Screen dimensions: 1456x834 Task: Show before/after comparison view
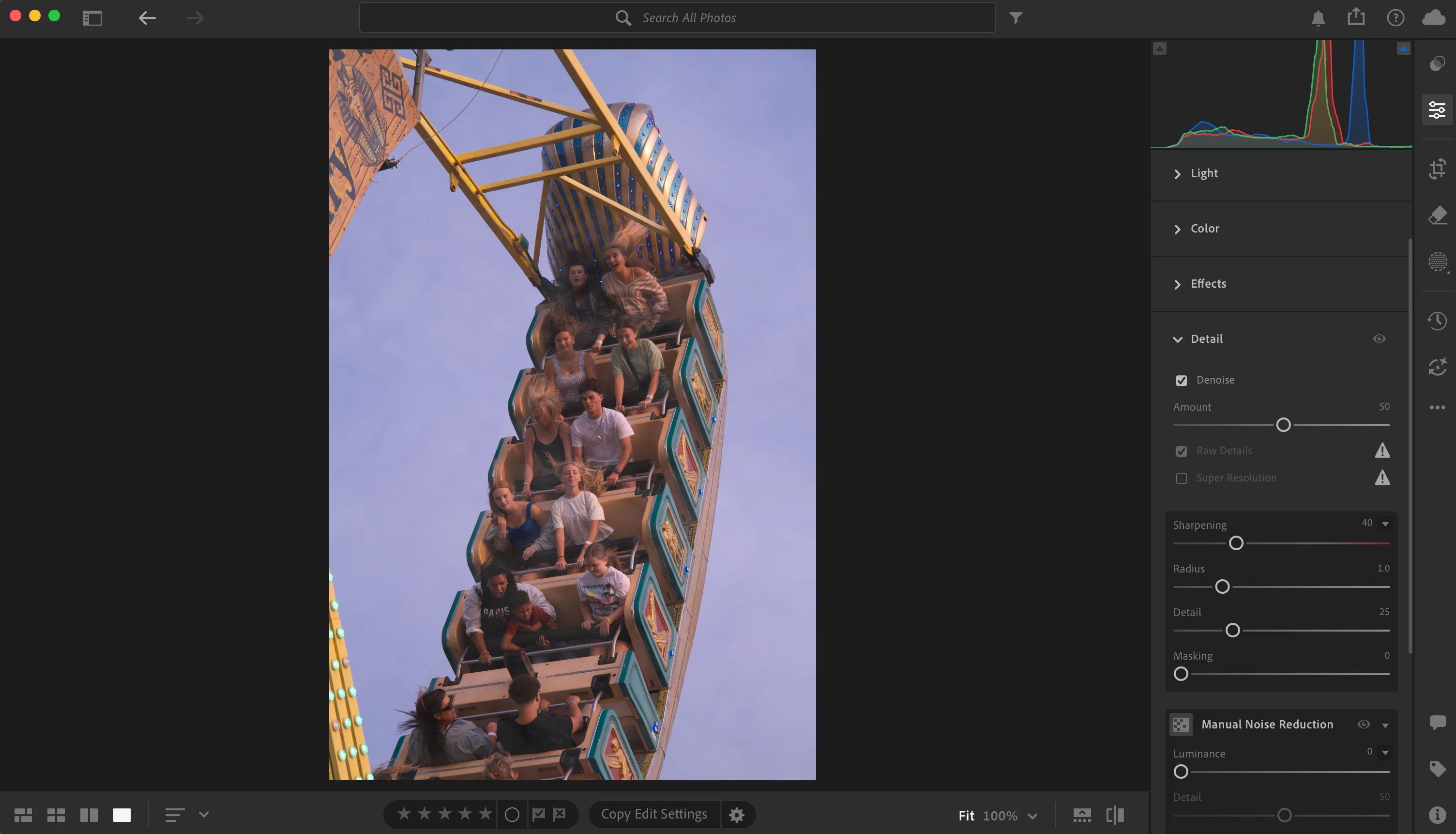(x=1115, y=815)
